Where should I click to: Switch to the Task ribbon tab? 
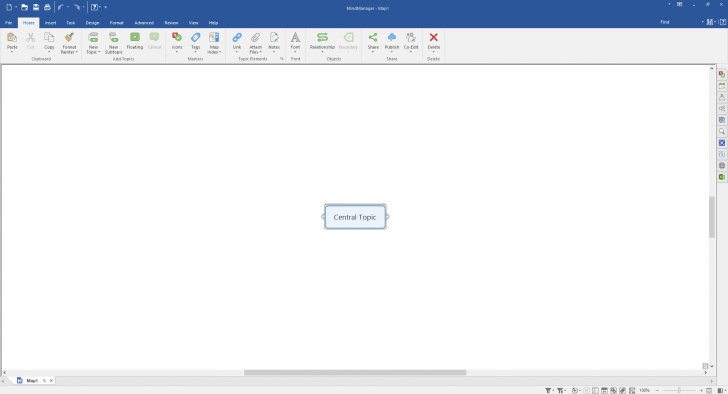[x=71, y=23]
